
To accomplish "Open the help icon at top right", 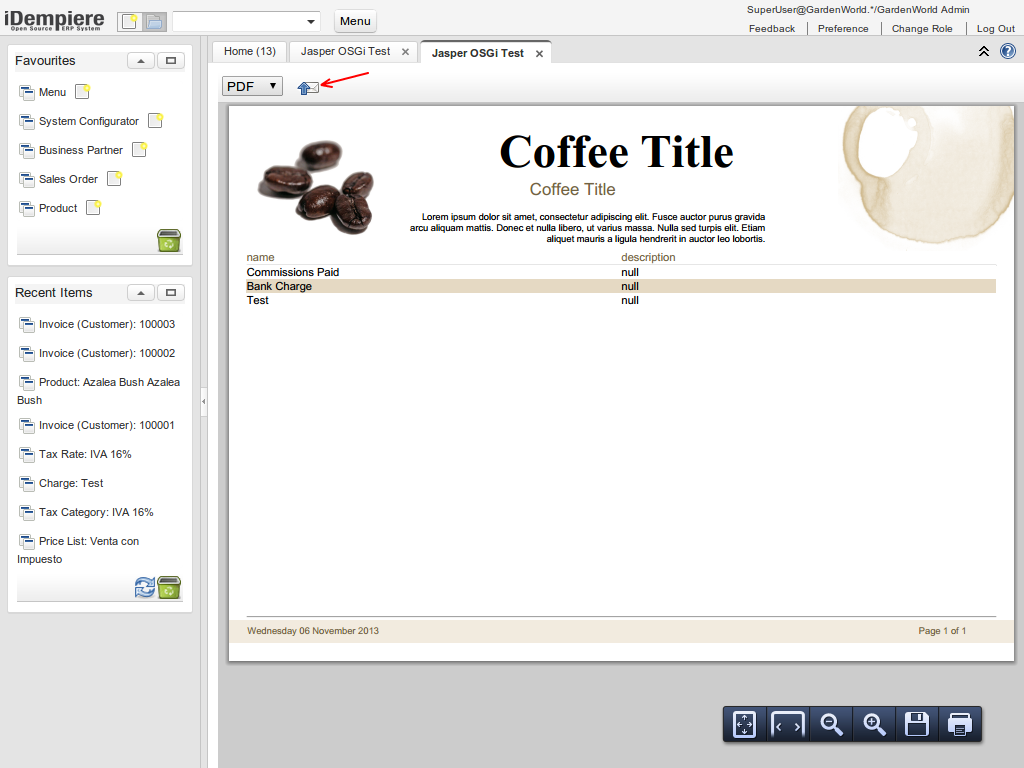I will point(1007,51).
